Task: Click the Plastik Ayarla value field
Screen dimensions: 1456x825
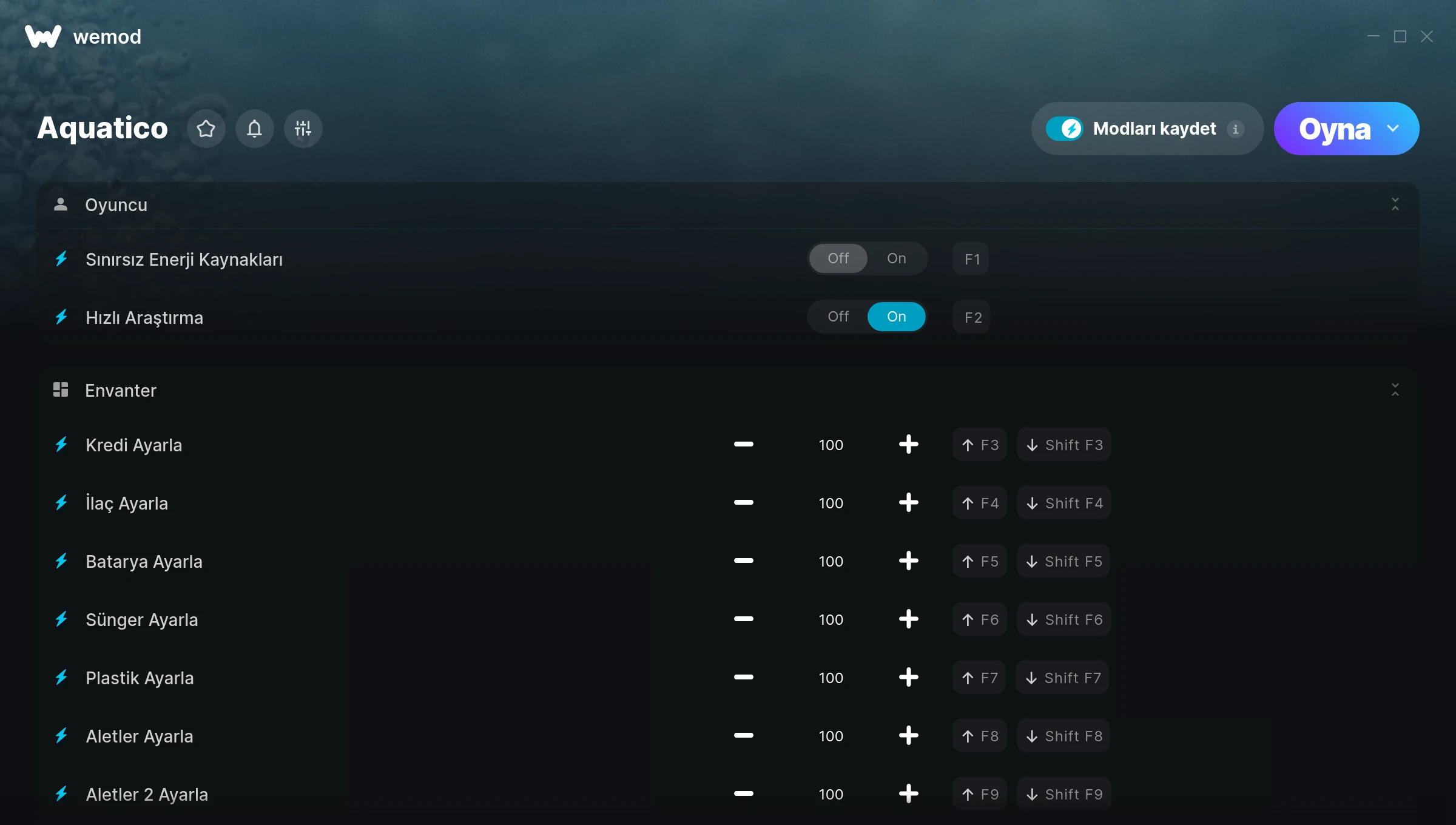Action: 831,678
